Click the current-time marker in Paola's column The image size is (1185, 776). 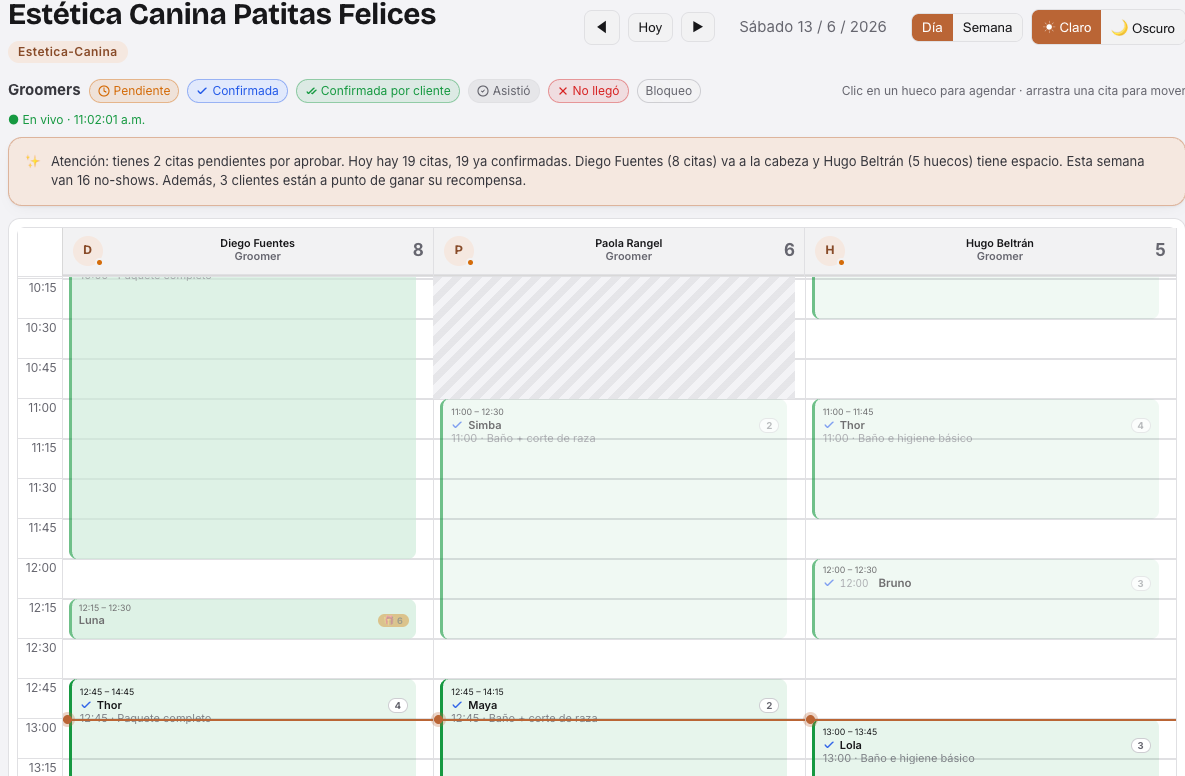click(x=438, y=719)
